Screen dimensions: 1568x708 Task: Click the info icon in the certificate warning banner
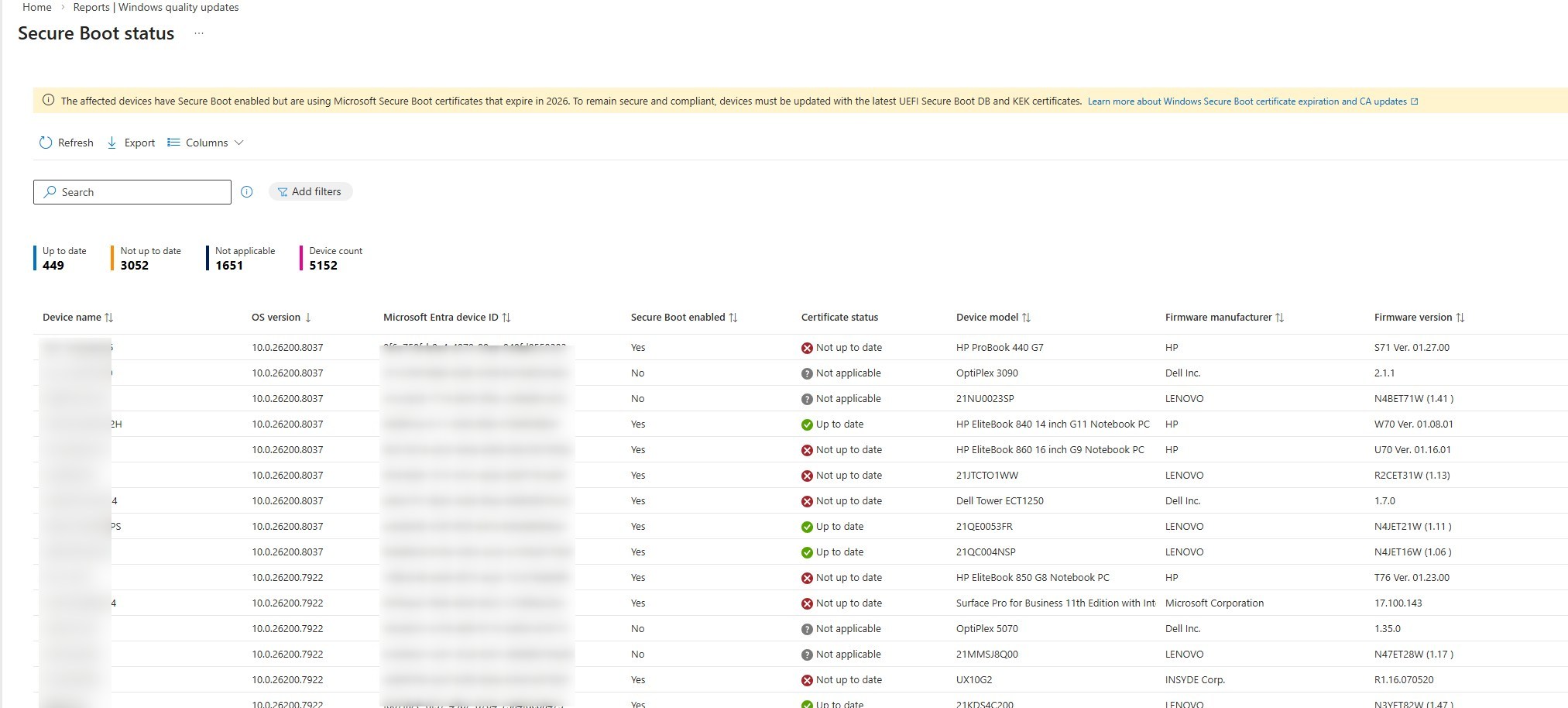(x=48, y=100)
